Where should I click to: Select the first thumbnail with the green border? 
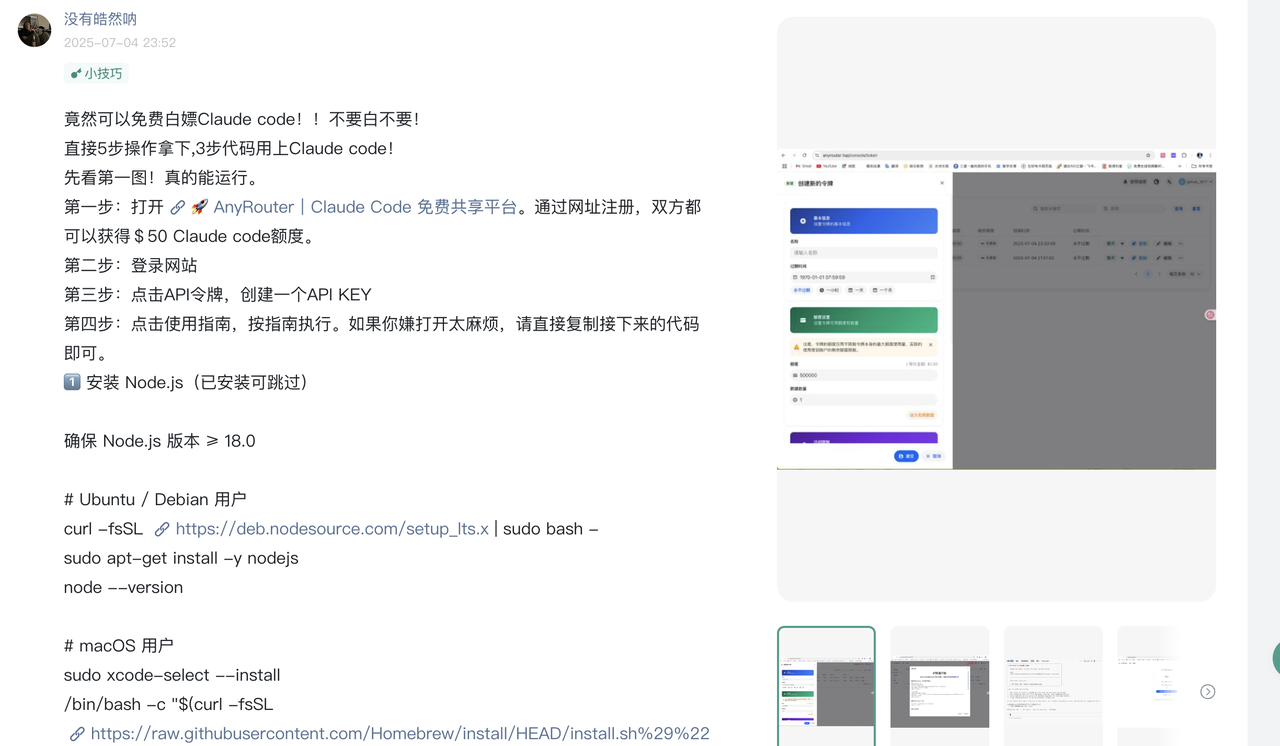[x=826, y=686]
